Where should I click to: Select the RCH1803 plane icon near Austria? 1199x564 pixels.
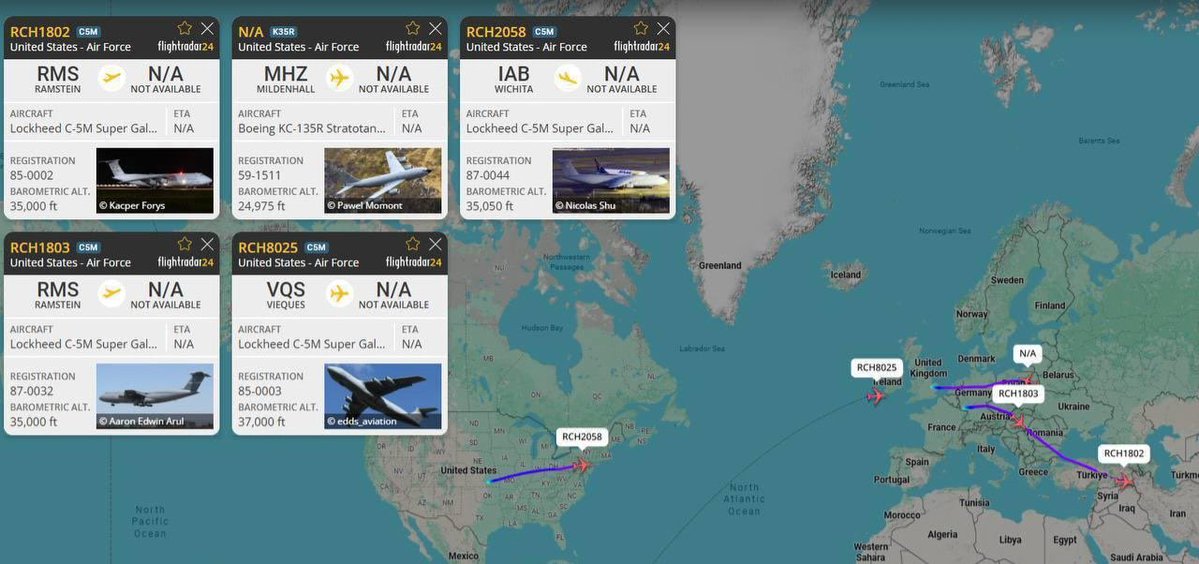(x=1019, y=420)
